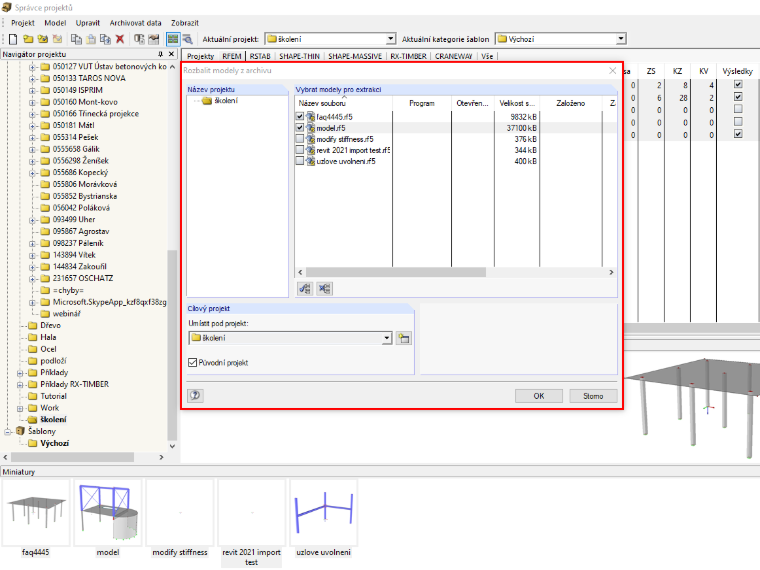Image resolution: width=760 pixels, height=570 pixels.
Task: Check the uzlove uvolneni.rf5 checkbox
Action: (x=300, y=160)
